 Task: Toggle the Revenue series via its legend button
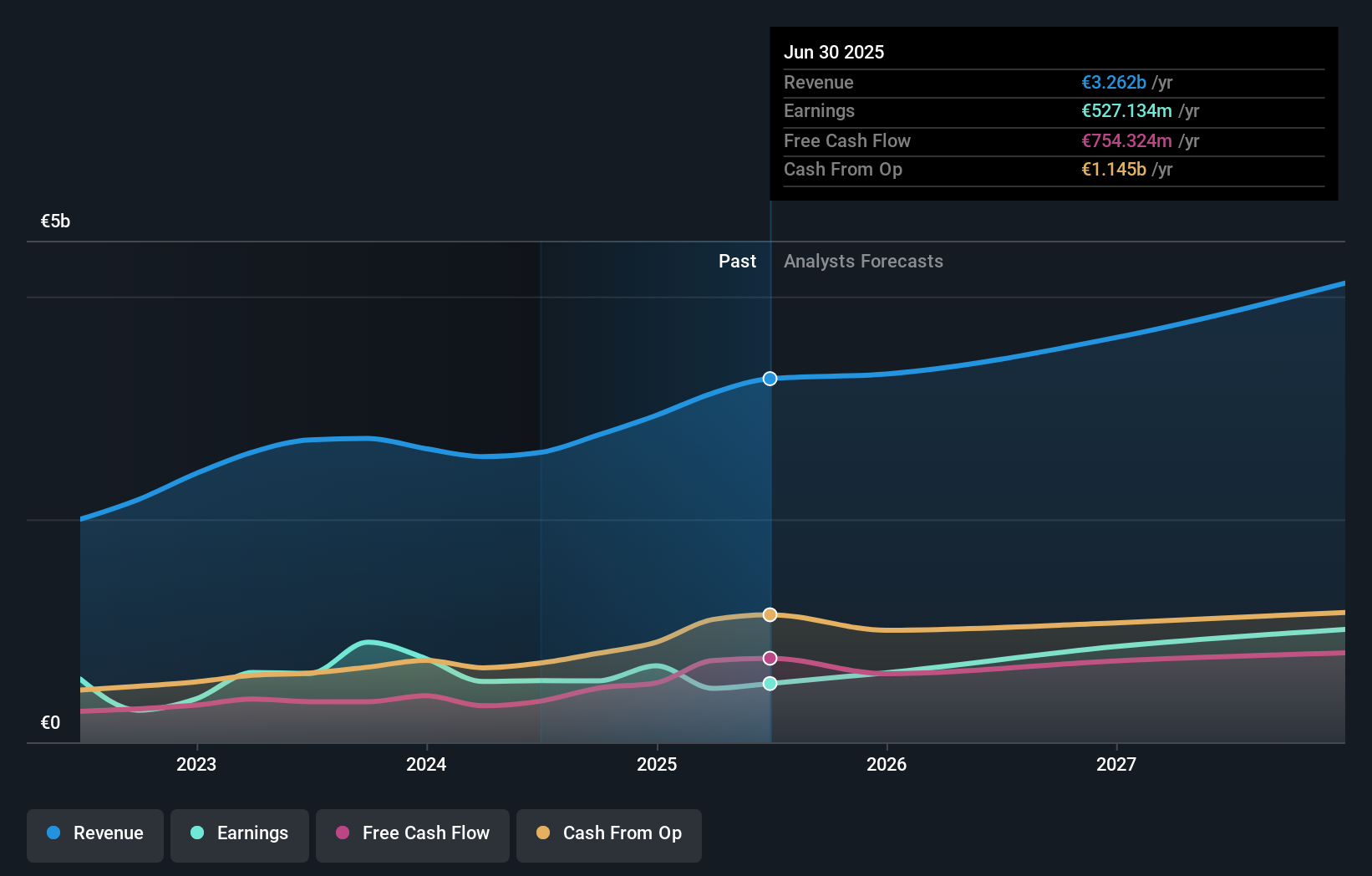tap(94, 835)
